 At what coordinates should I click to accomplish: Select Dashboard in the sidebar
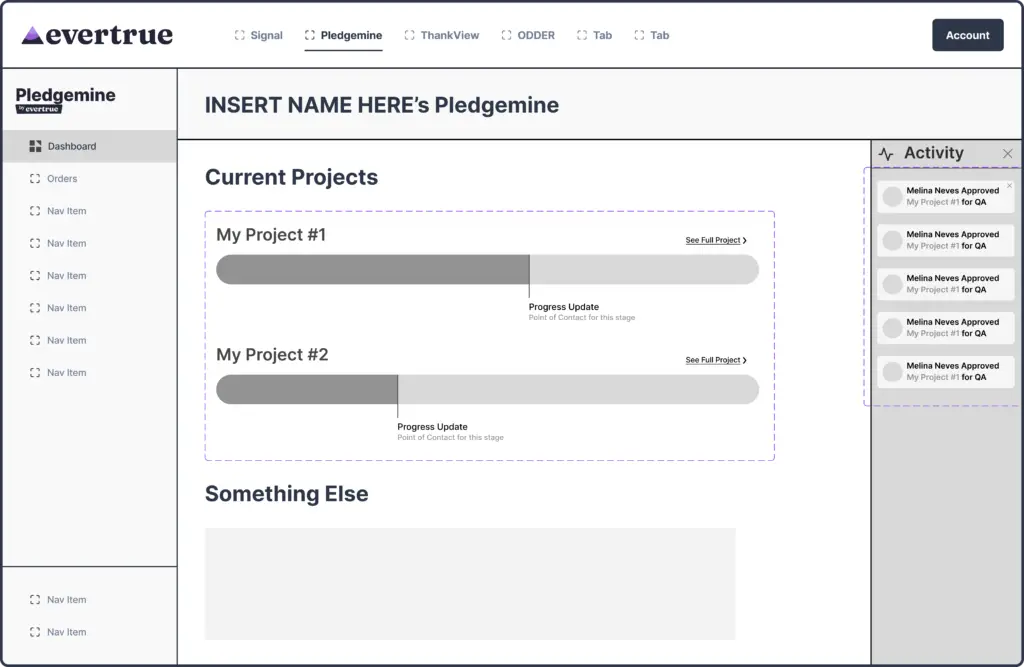89,146
